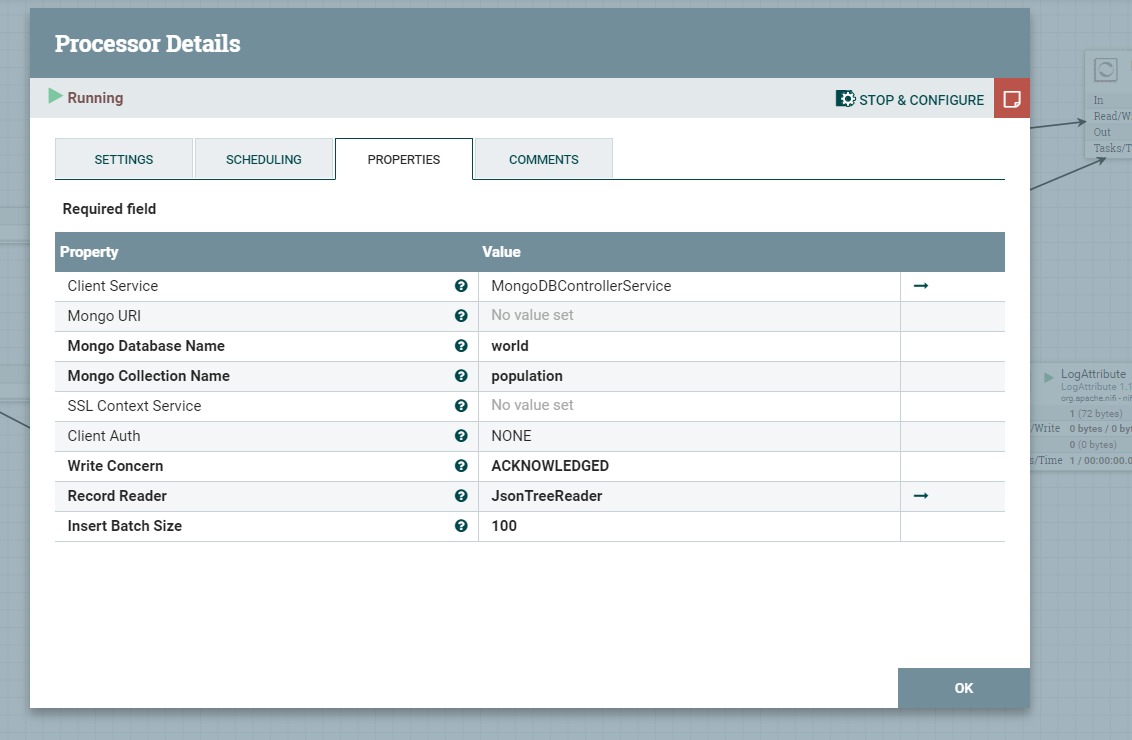The height and width of the screenshot is (740, 1132).
Task: Click the help icon beside Client Auth
Action: 461,435
